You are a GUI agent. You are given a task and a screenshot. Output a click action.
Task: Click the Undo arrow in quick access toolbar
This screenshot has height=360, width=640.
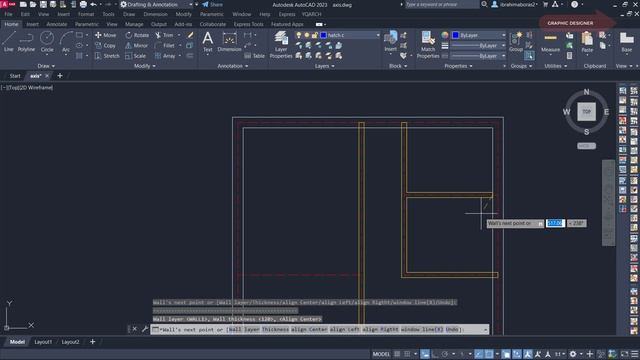tap(93, 4)
